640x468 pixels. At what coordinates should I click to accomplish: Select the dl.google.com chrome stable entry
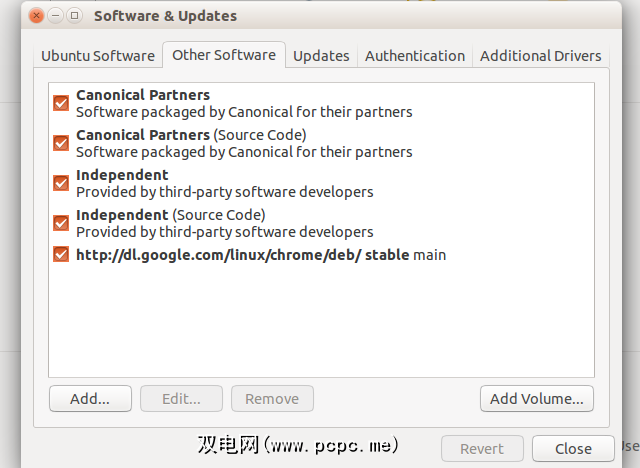[261, 255]
